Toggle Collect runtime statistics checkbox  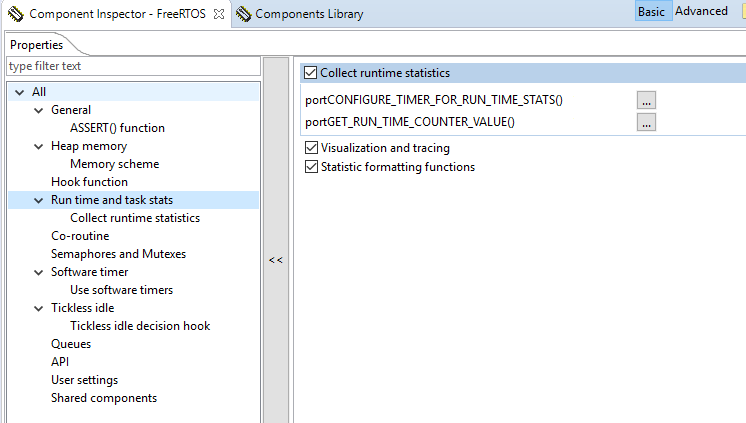pos(310,73)
